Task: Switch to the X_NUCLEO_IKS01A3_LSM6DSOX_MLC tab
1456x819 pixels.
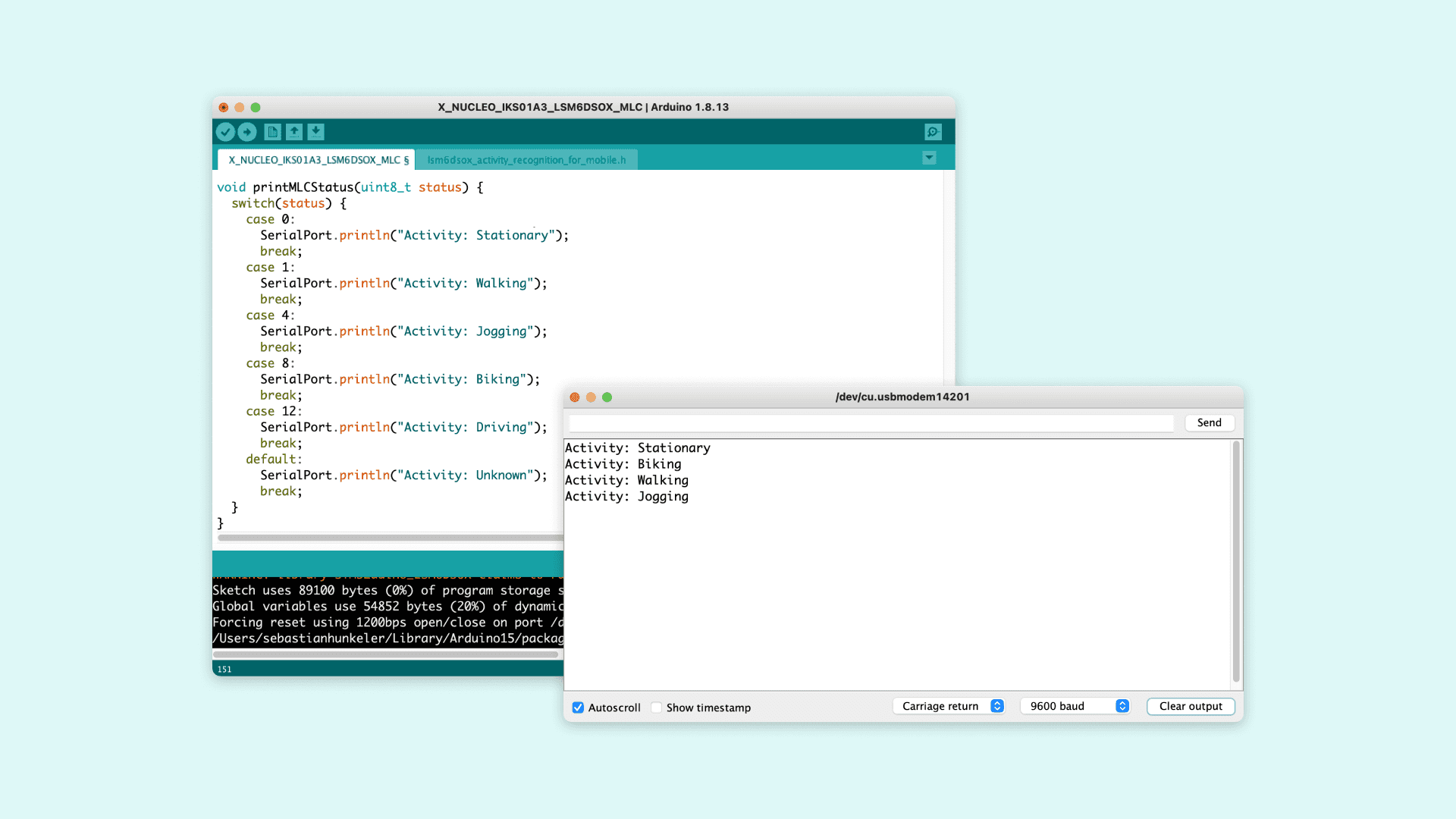Action: [317, 160]
